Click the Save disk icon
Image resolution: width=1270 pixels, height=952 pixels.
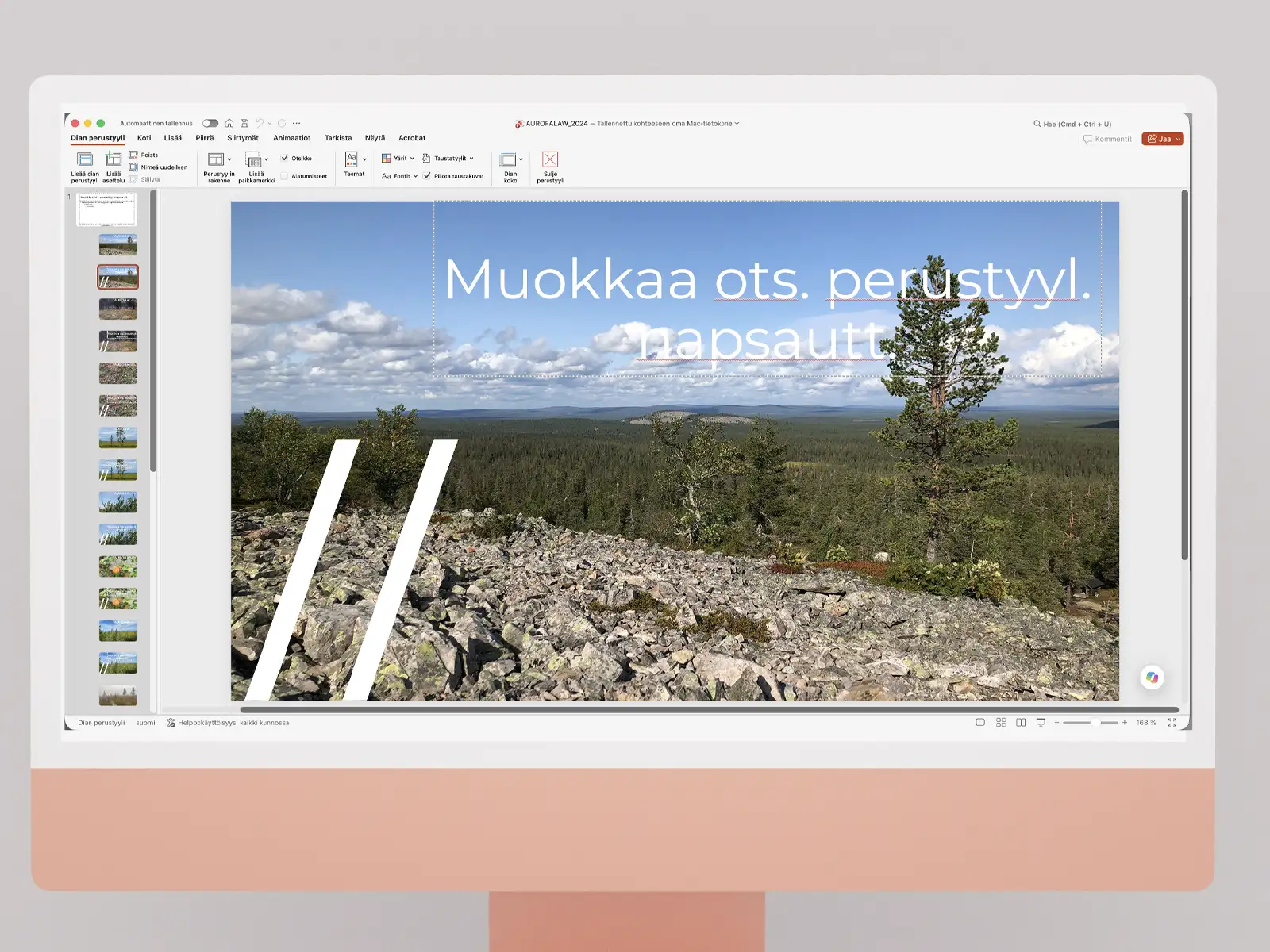coord(244,123)
